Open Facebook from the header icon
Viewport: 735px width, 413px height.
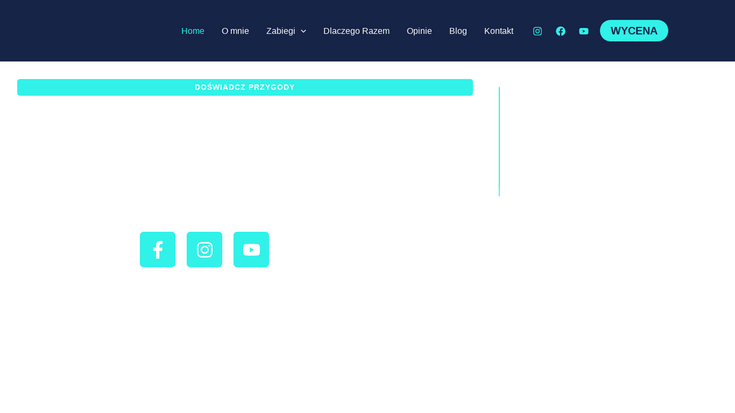[560, 31]
